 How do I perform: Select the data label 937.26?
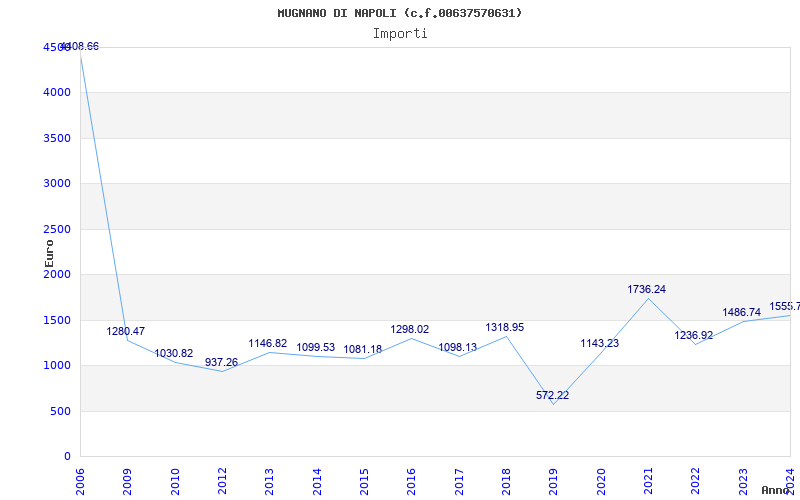pyautogui.click(x=221, y=362)
